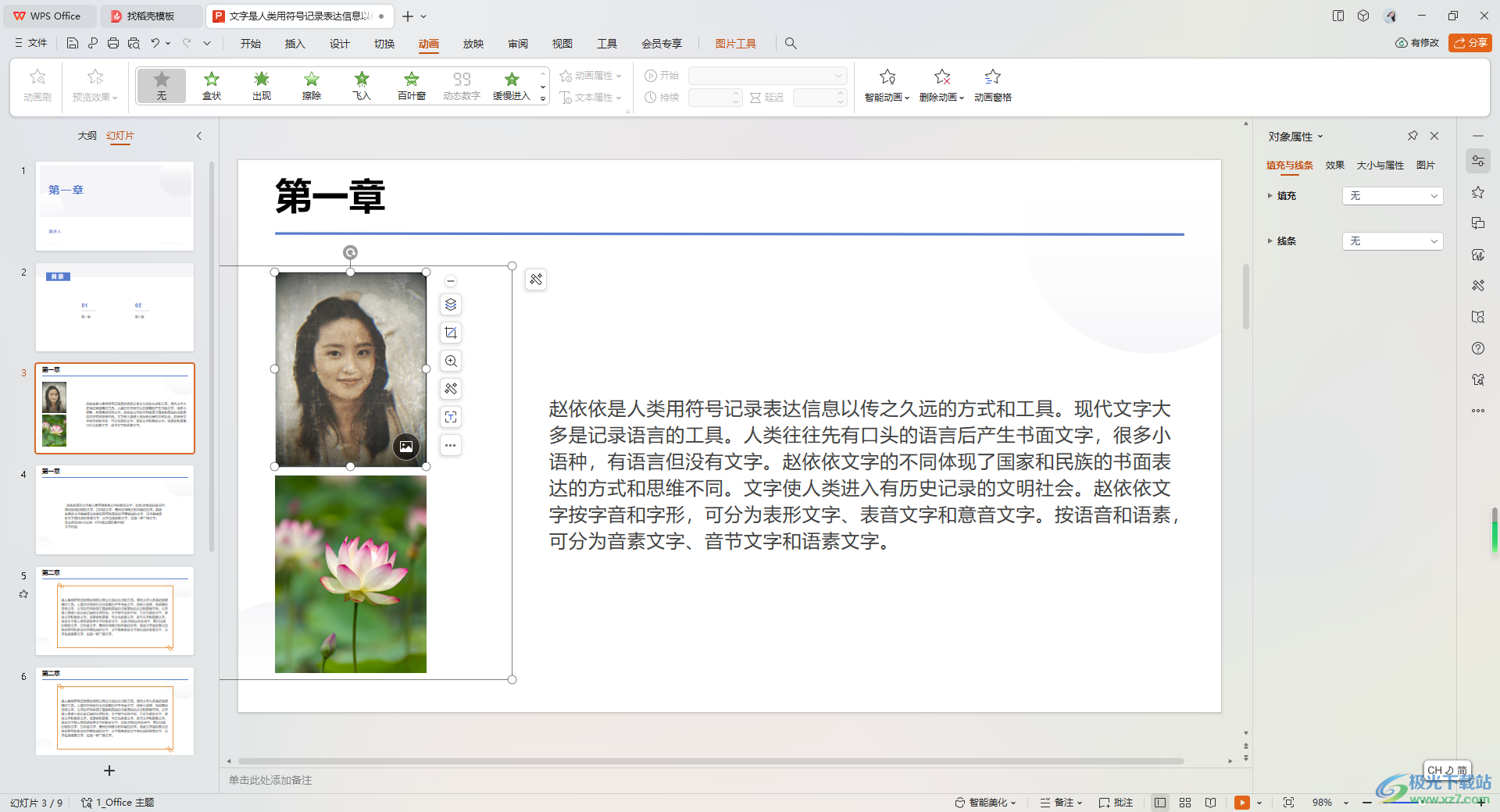This screenshot has width=1500, height=812.
Task: Click the 有修改 status button
Action: click(x=1417, y=43)
